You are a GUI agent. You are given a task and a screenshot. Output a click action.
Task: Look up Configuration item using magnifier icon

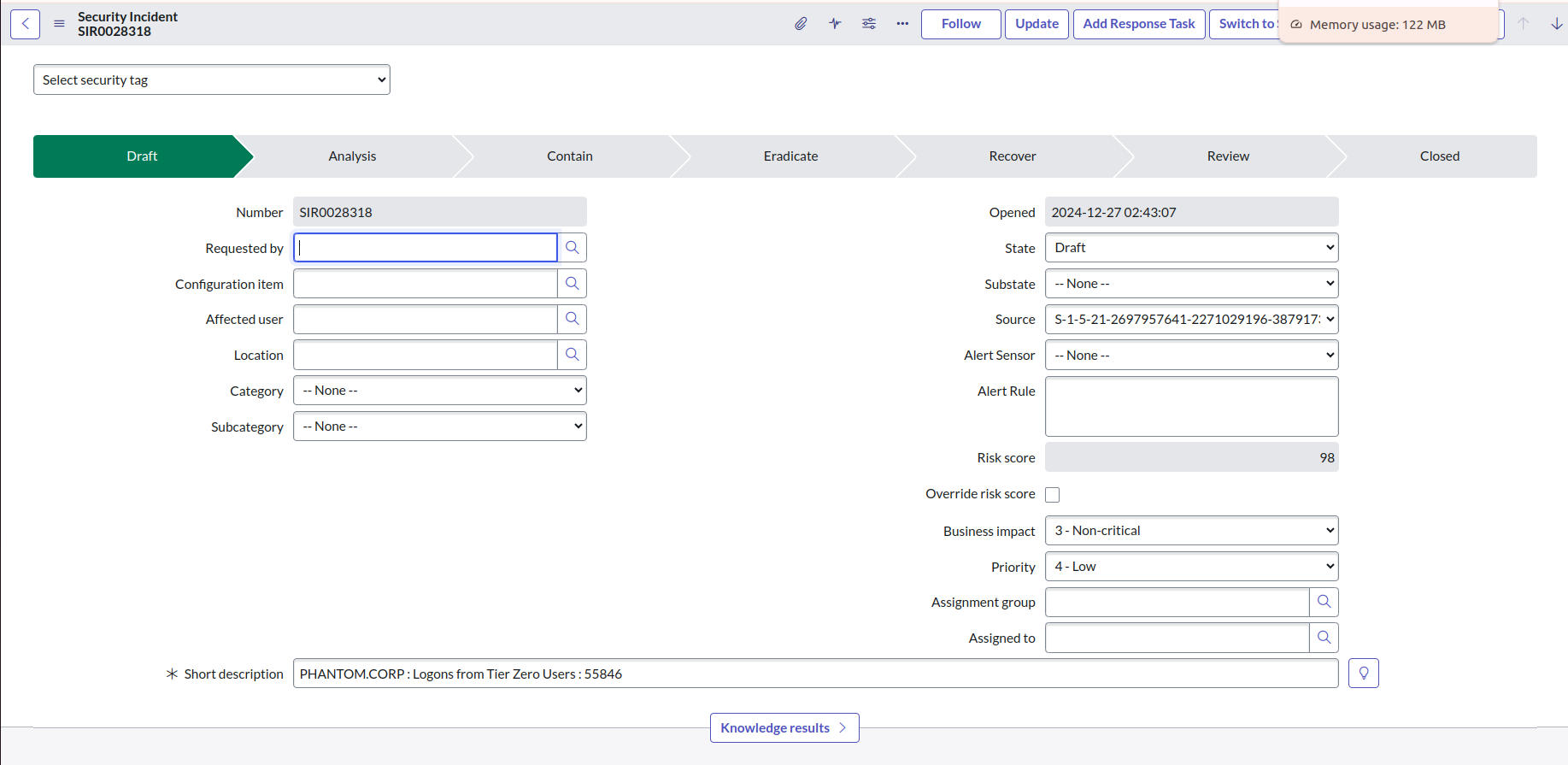pos(573,284)
